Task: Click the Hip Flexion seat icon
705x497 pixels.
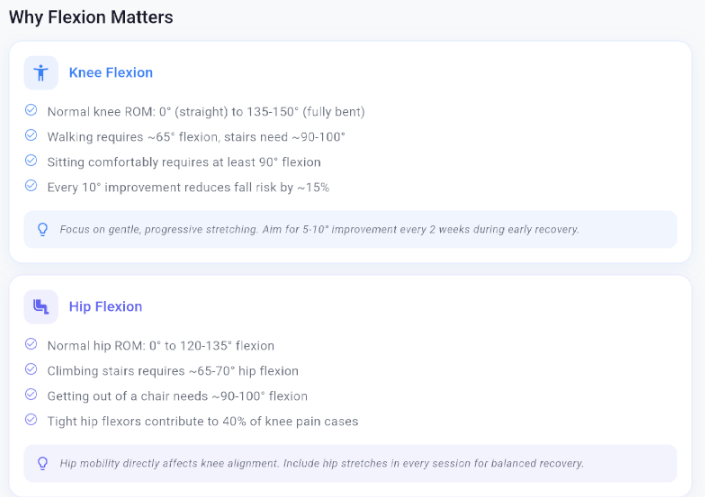Action: pyautogui.click(x=41, y=307)
